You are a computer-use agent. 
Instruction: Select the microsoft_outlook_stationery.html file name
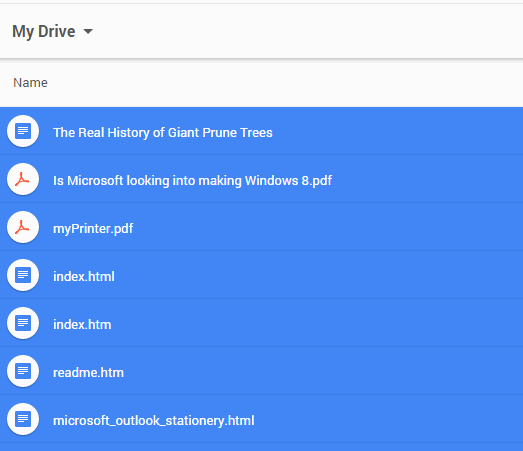tap(154, 421)
